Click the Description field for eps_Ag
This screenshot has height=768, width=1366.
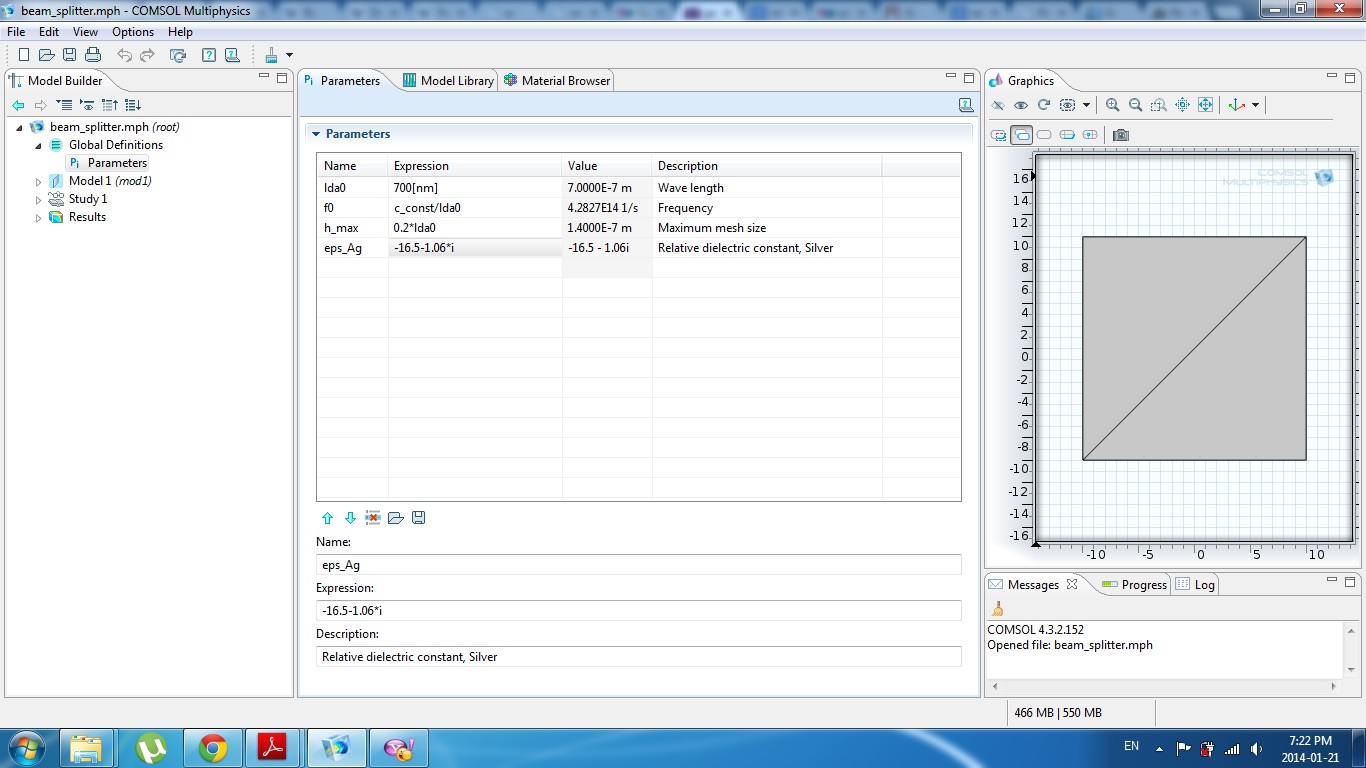[x=638, y=657]
